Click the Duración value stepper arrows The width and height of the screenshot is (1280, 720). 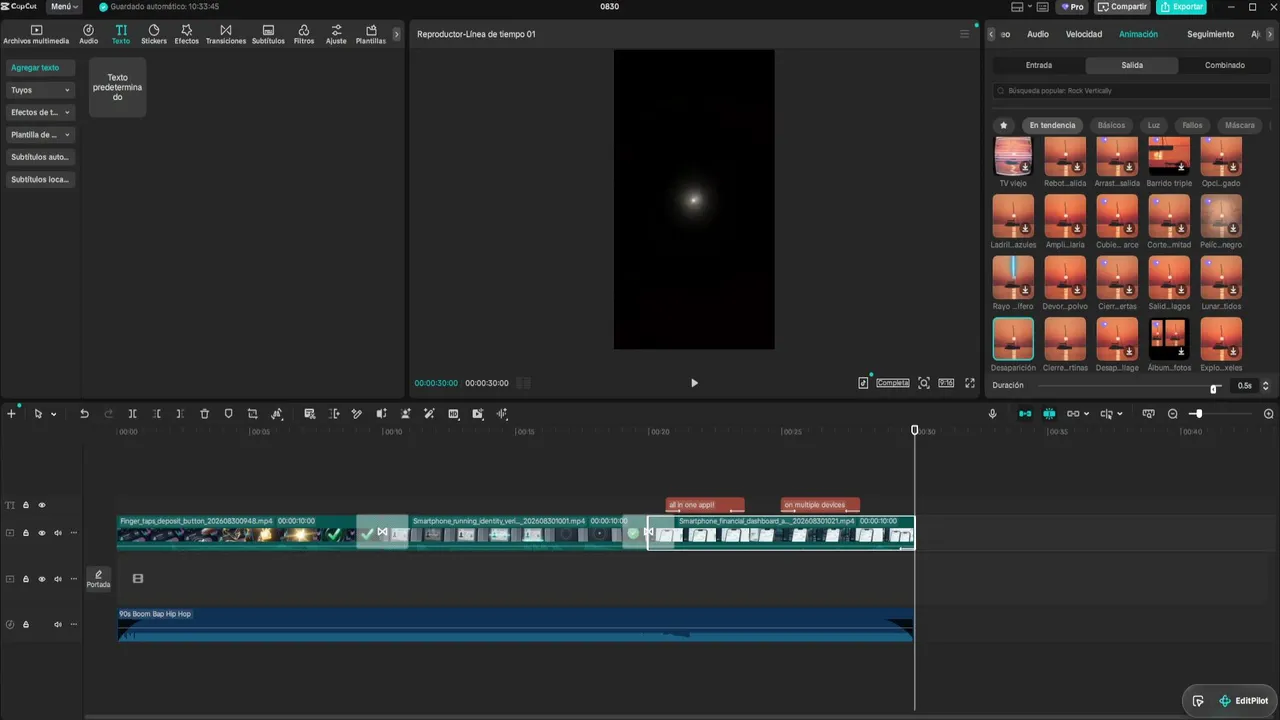point(1266,386)
